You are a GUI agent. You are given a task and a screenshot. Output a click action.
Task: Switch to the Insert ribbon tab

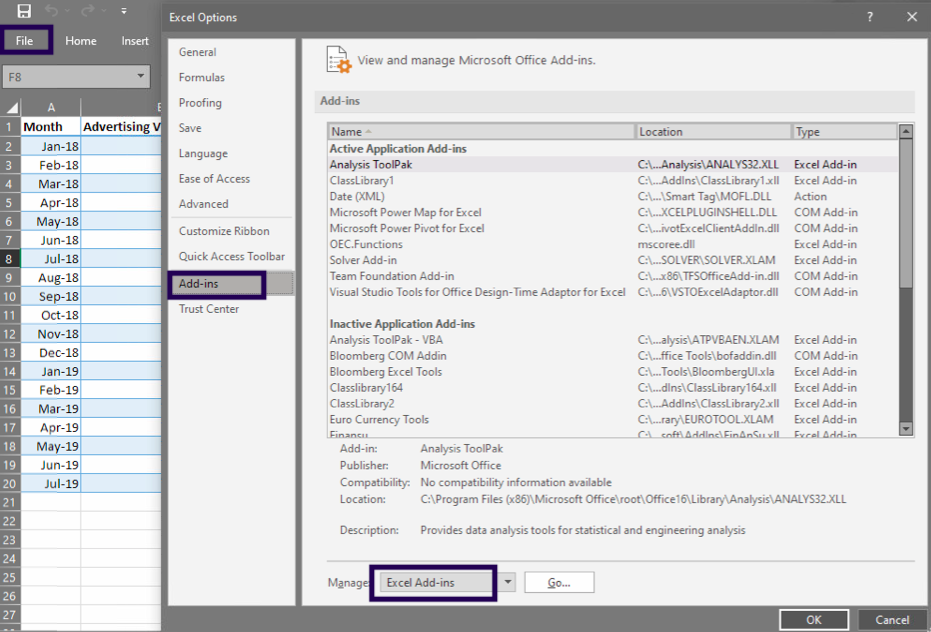point(135,41)
